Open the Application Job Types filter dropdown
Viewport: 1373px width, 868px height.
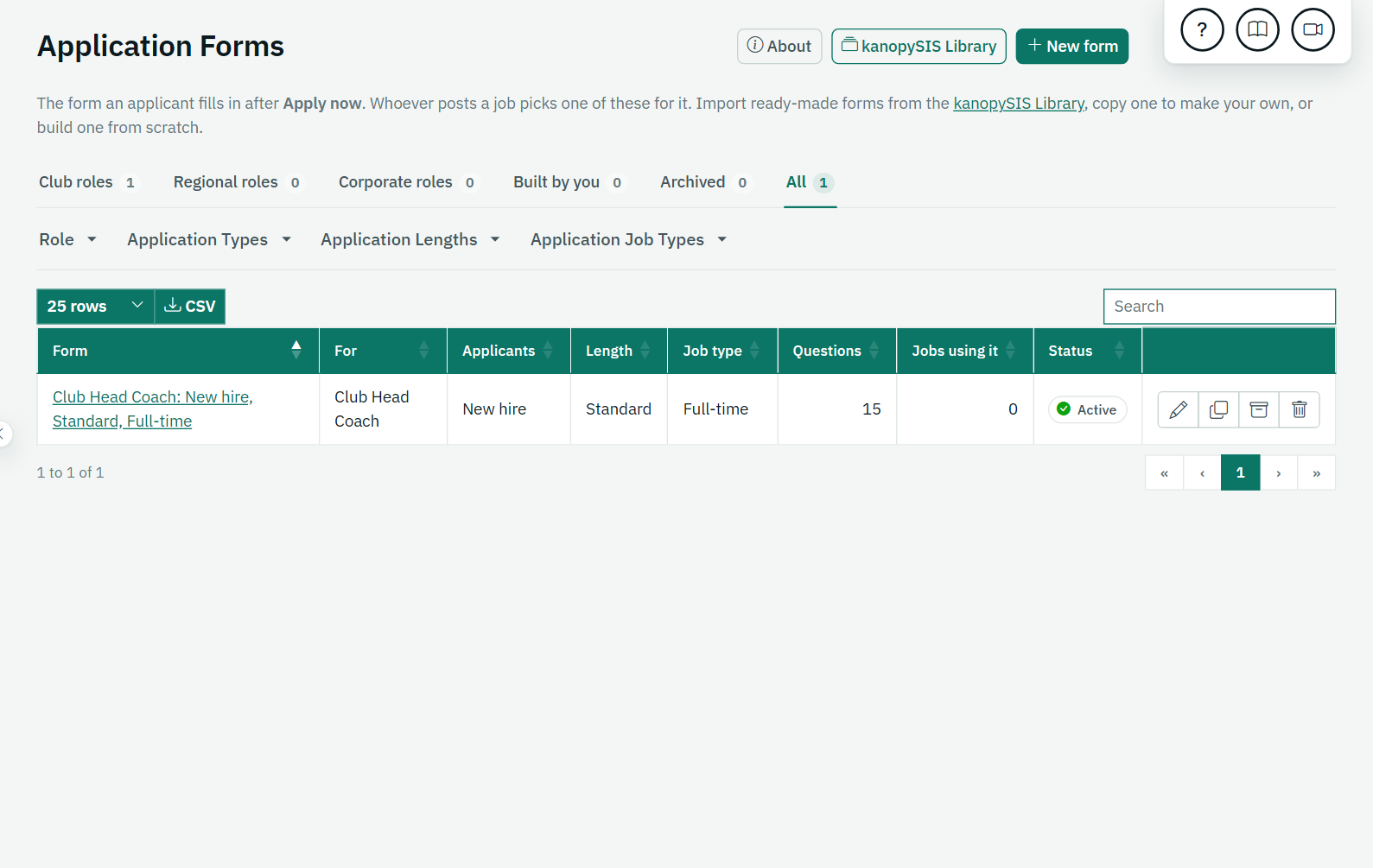tap(629, 239)
